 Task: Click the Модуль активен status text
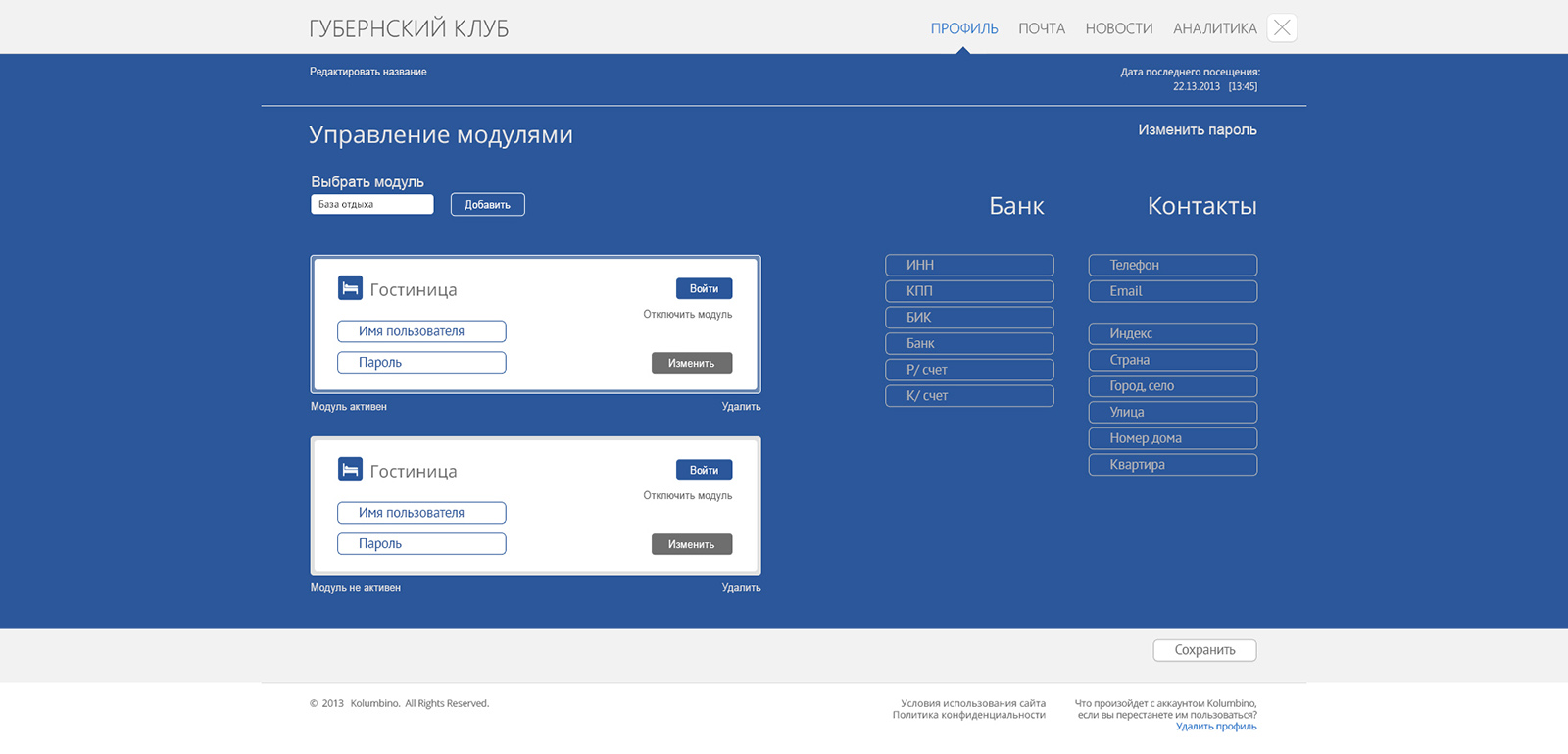(x=349, y=407)
